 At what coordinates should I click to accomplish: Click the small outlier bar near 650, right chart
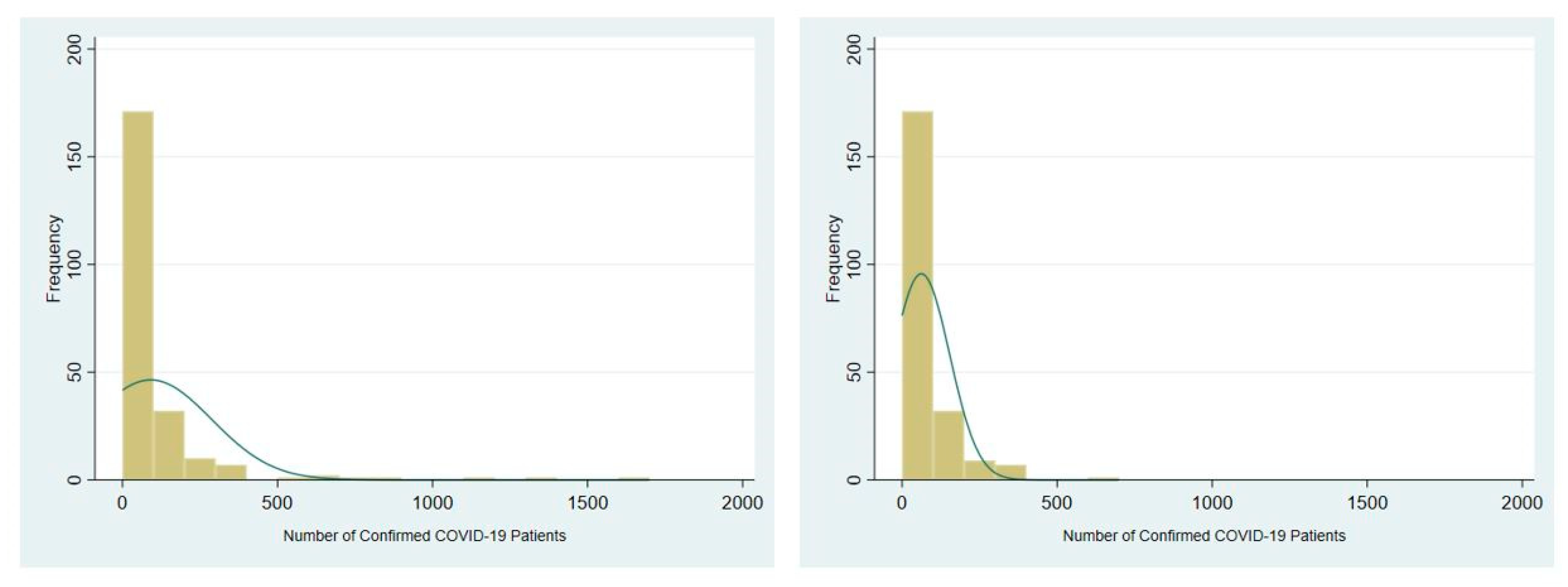tap(1103, 479)
